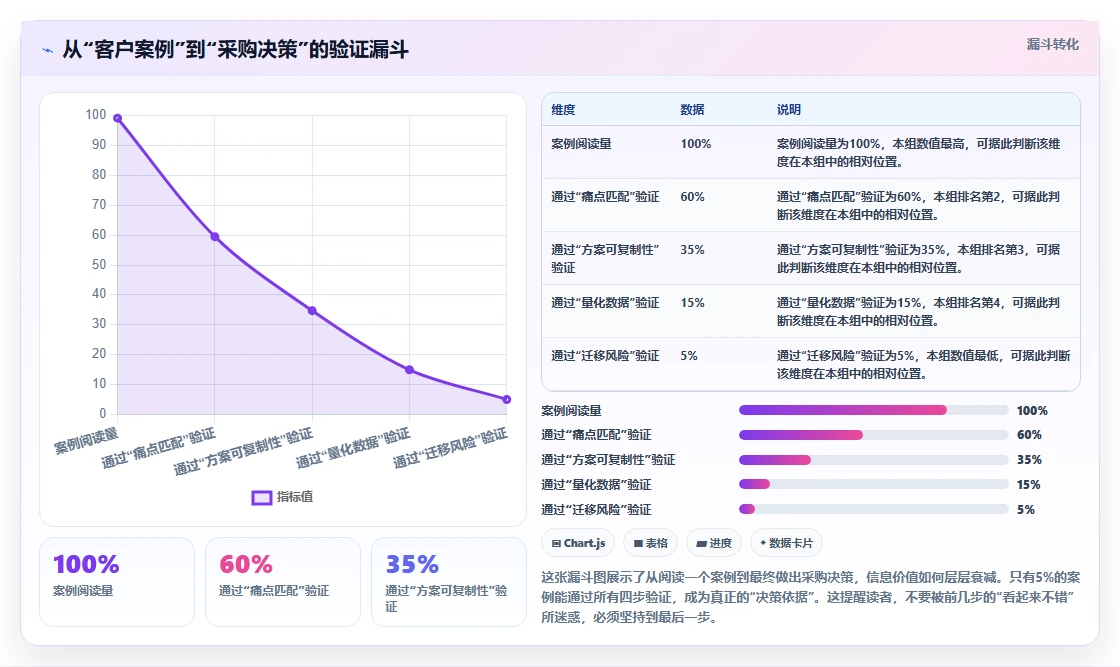Click the 通过“痛点匹配”验证 x-axis label

(x=159, y=448)
